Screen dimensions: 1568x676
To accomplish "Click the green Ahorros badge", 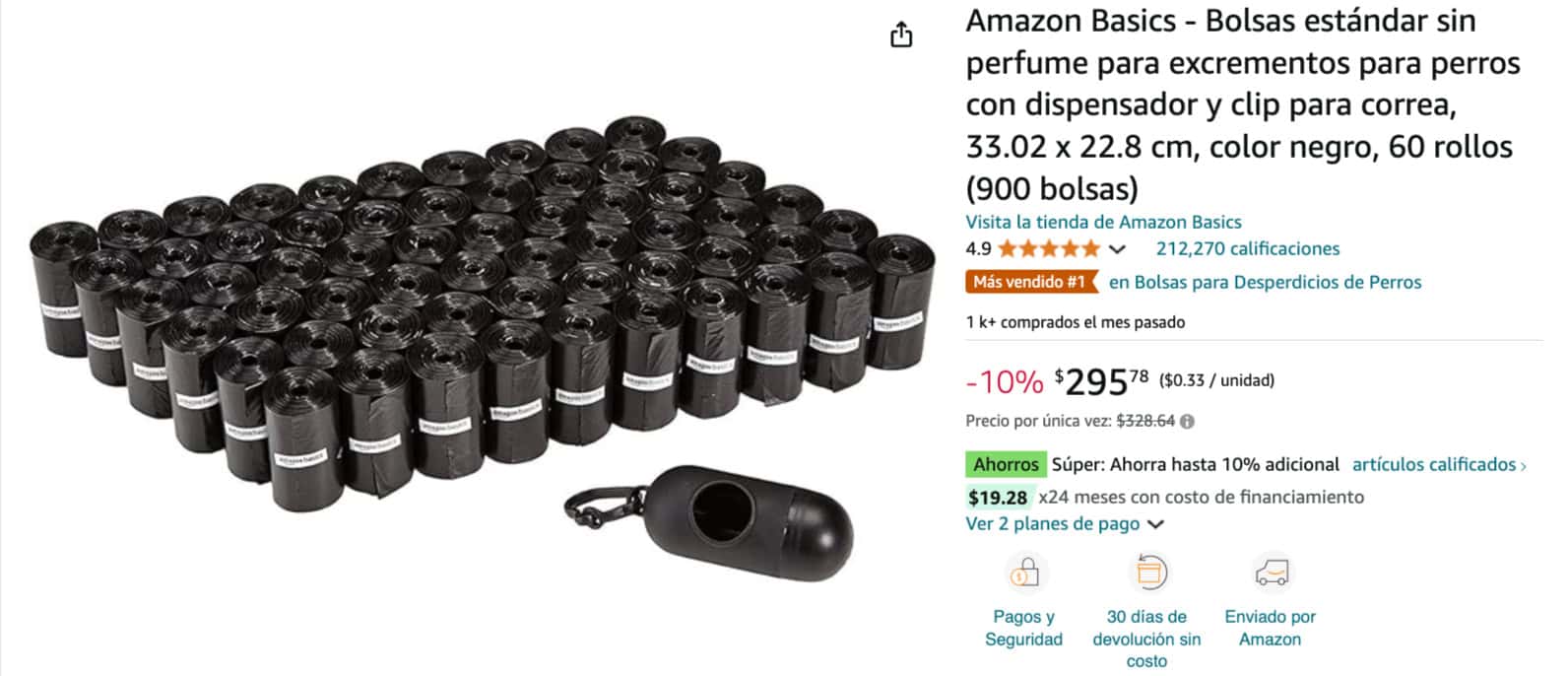I will (x=1006, y=464).
